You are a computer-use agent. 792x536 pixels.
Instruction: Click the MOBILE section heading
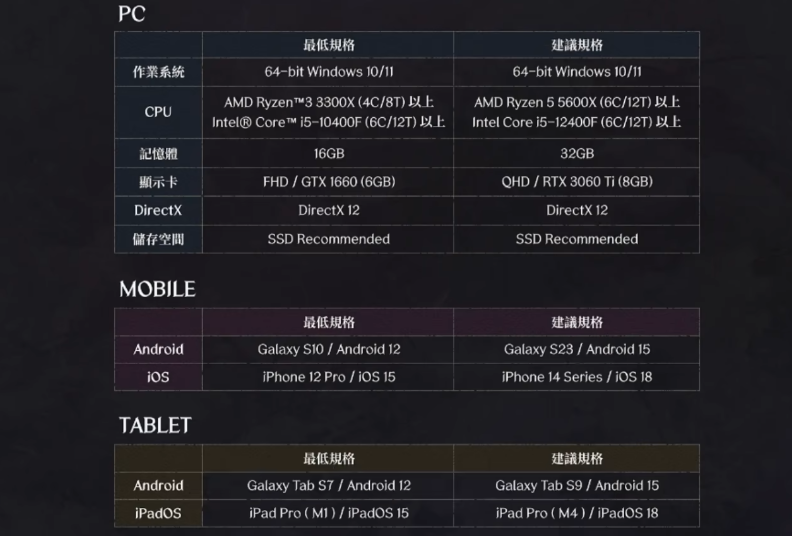pos(157,289)
